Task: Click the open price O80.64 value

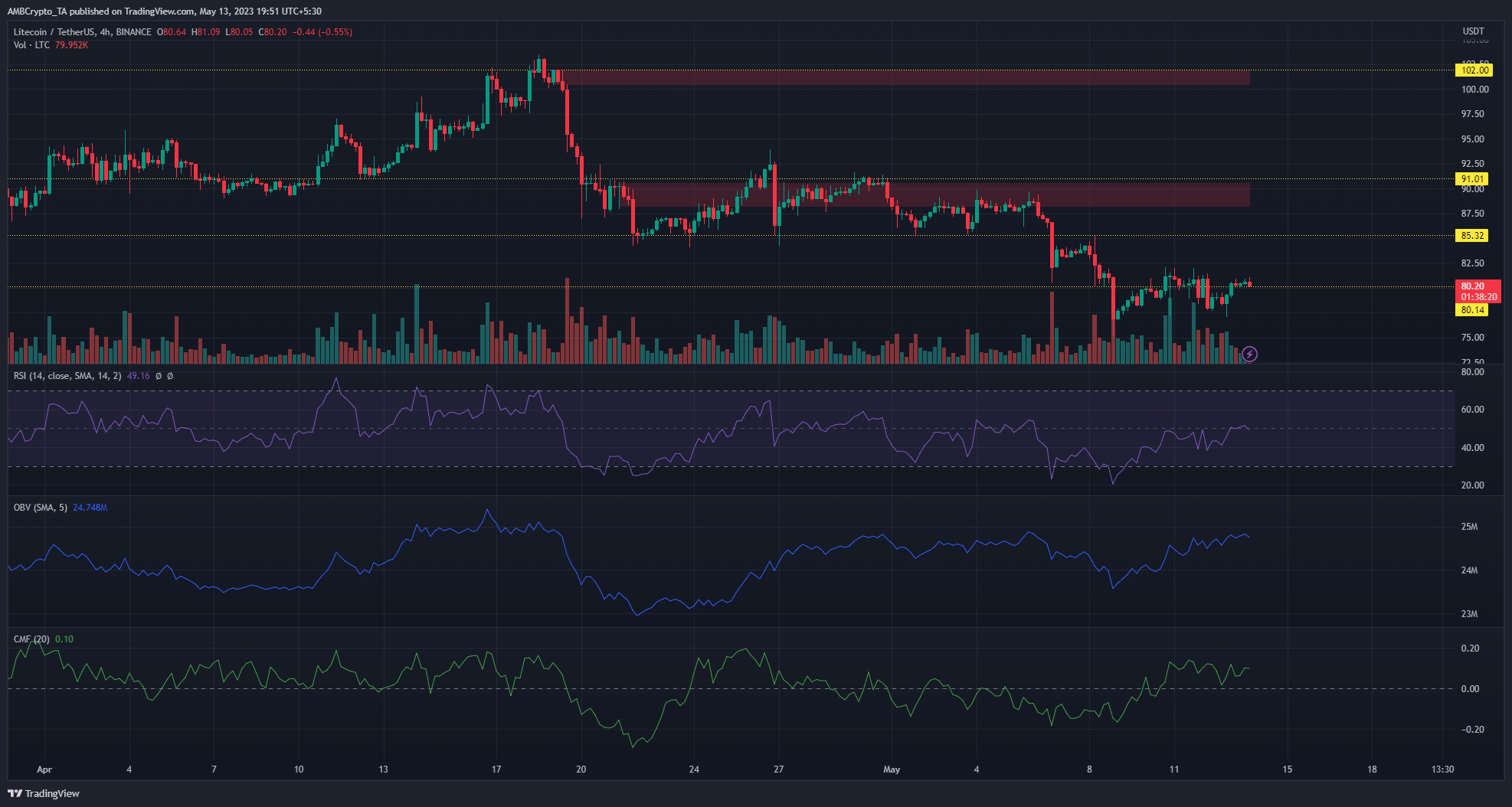Action: (172, 32)
